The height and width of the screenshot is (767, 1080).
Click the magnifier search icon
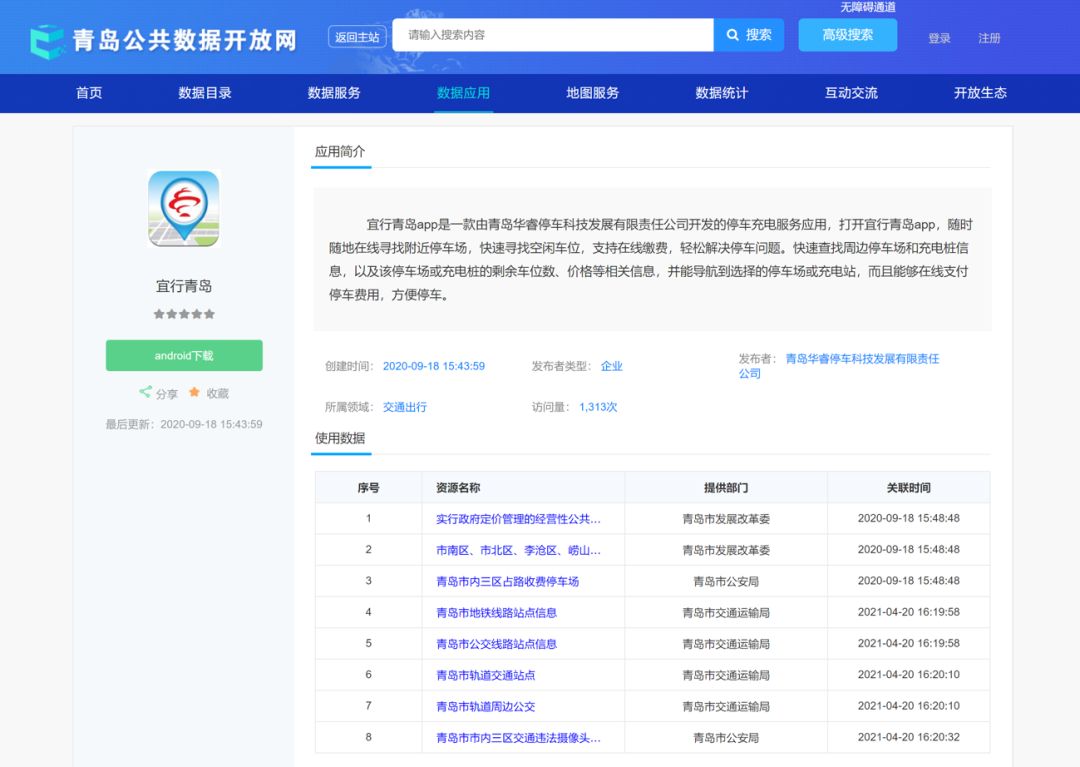732,35
